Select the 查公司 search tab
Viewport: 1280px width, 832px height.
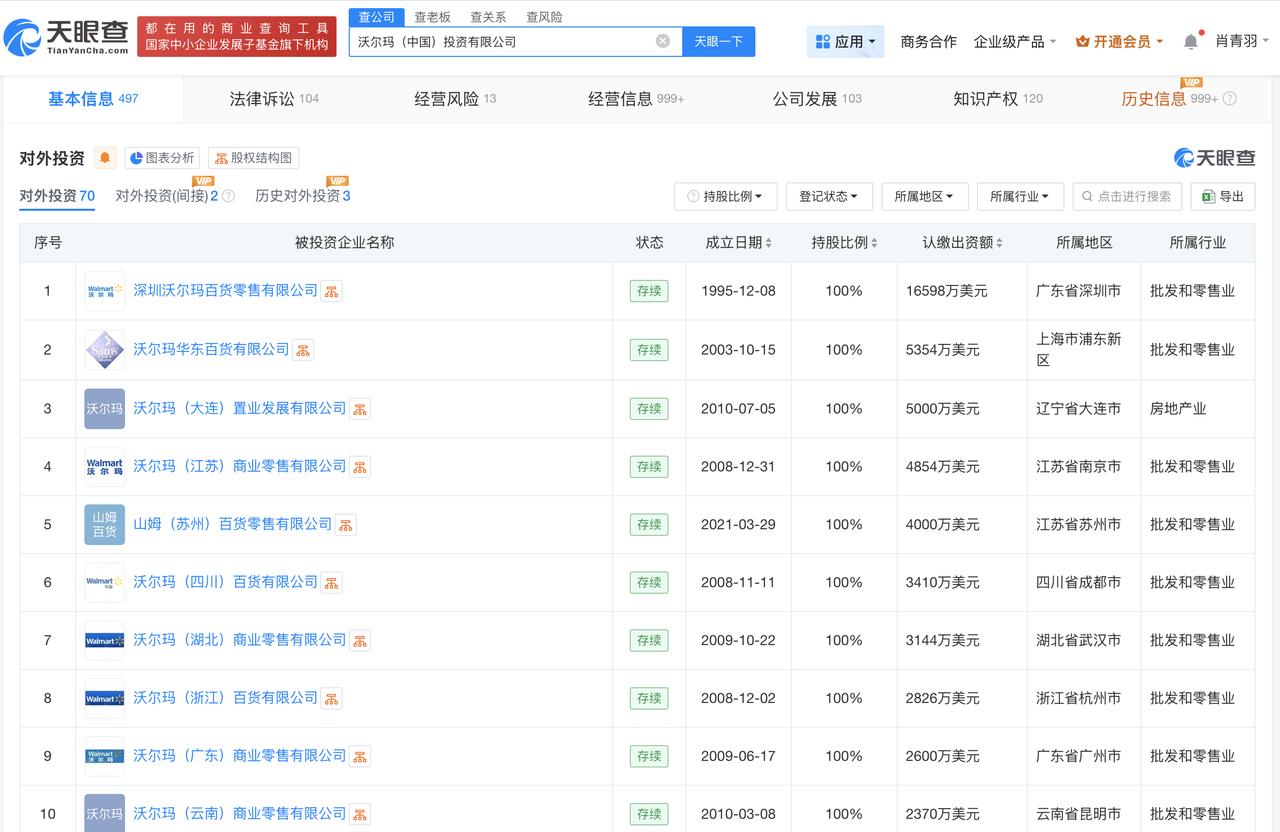(377, 17)
